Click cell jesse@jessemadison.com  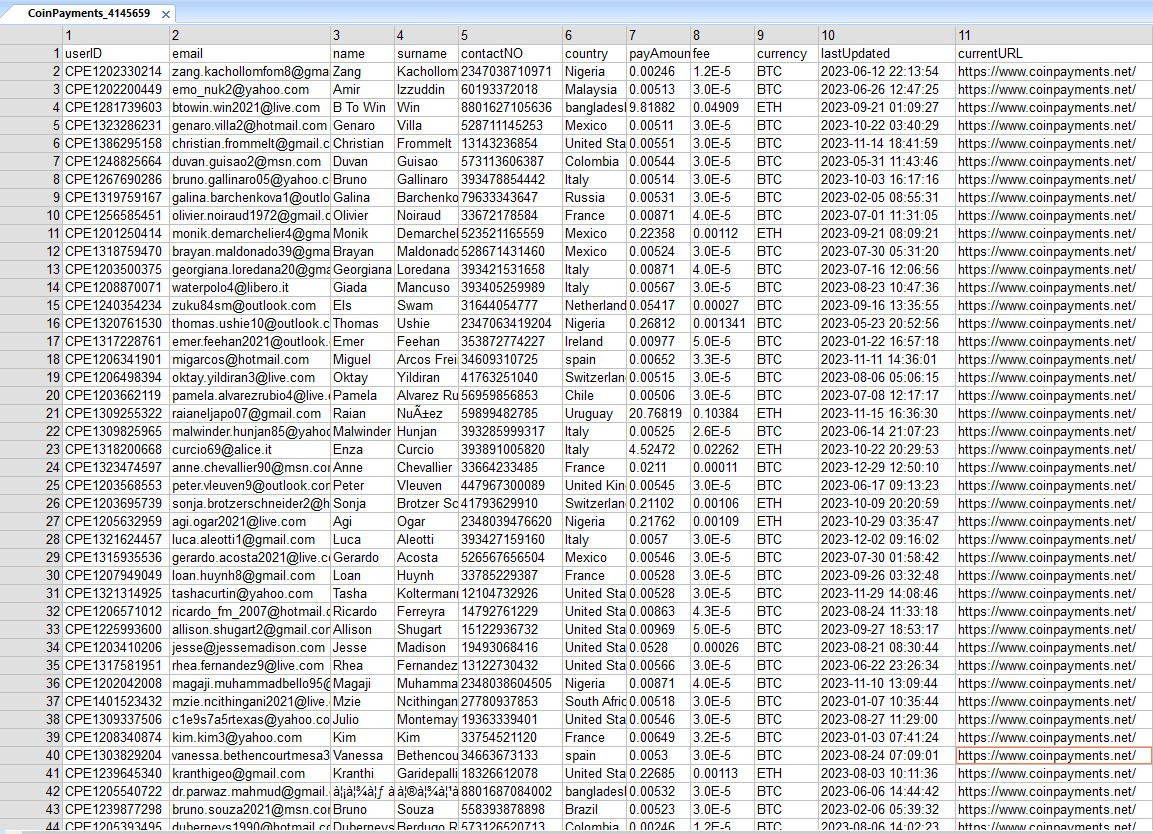(250, 648)
